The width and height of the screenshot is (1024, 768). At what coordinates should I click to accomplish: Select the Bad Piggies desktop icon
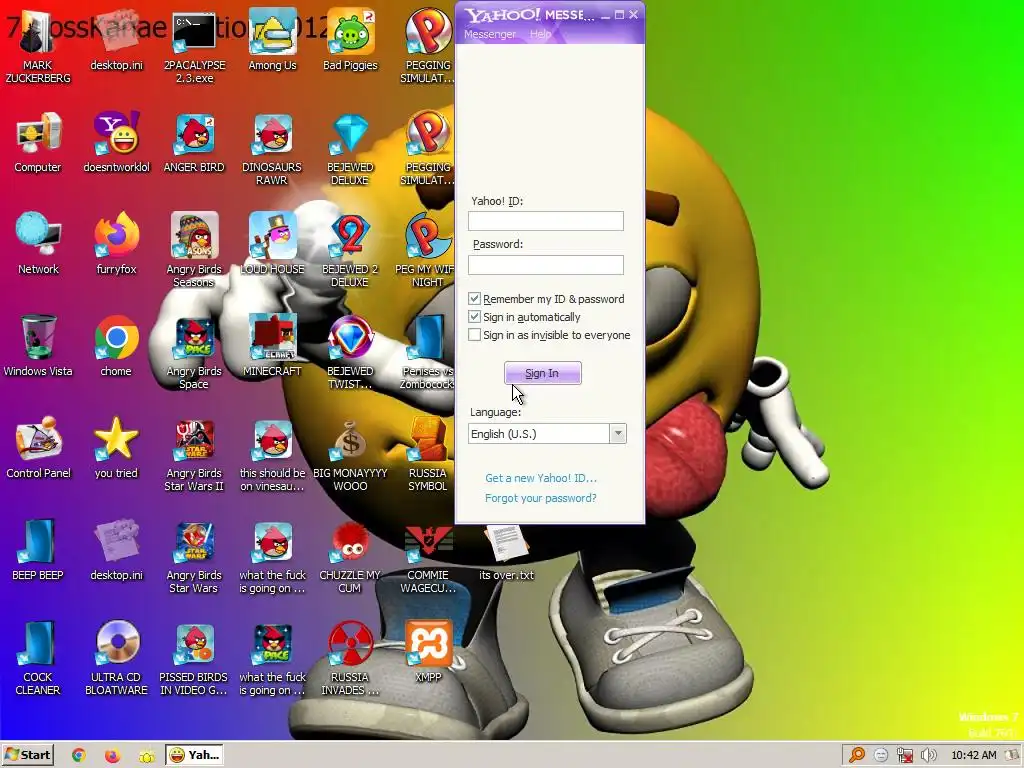coord(350,40)
